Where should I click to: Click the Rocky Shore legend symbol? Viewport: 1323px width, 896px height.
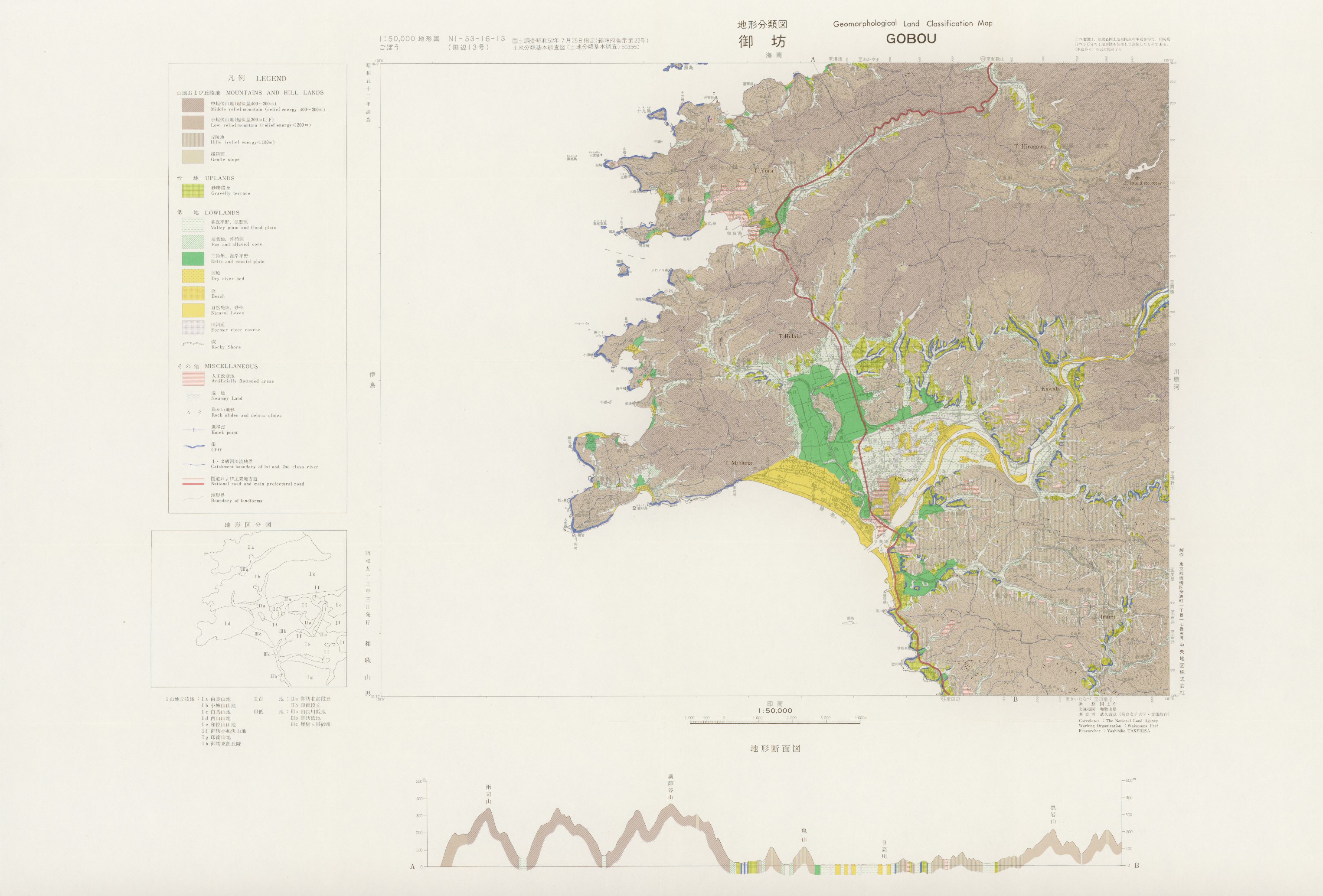193,344
